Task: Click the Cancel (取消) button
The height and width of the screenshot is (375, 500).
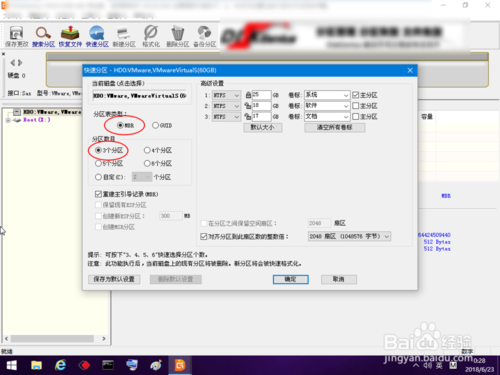Action: [x=339, y=279]
